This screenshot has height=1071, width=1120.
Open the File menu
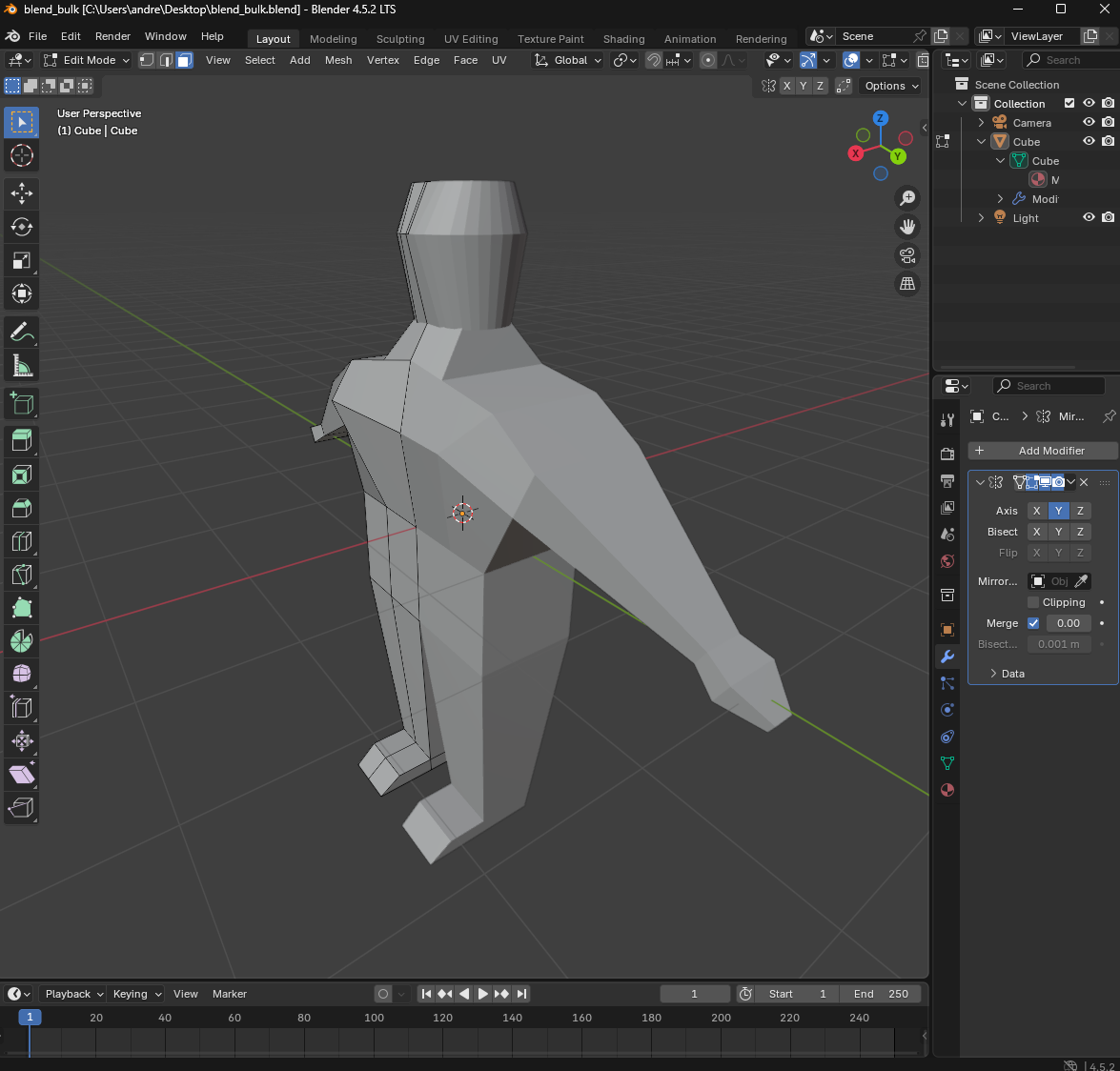[x=37, y=36]
